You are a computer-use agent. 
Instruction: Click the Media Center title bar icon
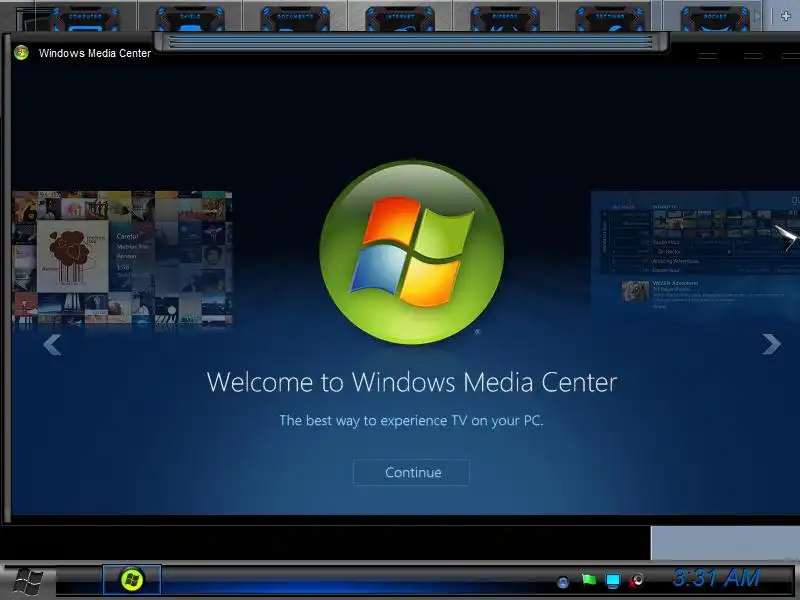[21, 53]
